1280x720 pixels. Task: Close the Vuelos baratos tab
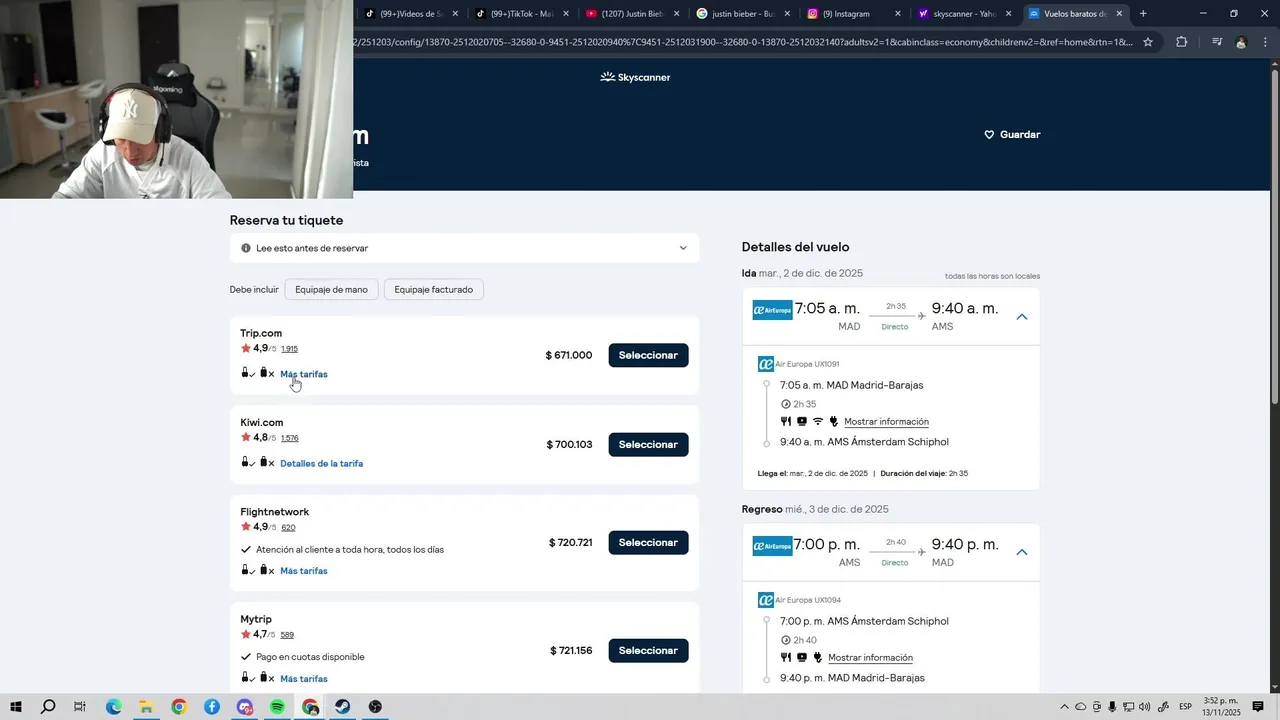coord(1119,14)
